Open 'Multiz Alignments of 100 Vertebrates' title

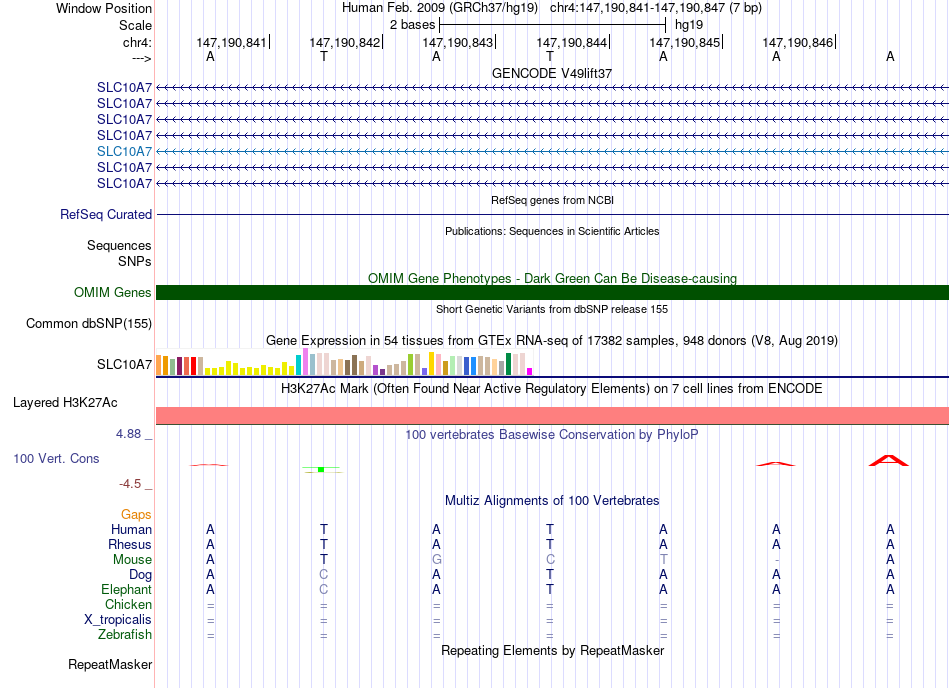coord(552,500)
